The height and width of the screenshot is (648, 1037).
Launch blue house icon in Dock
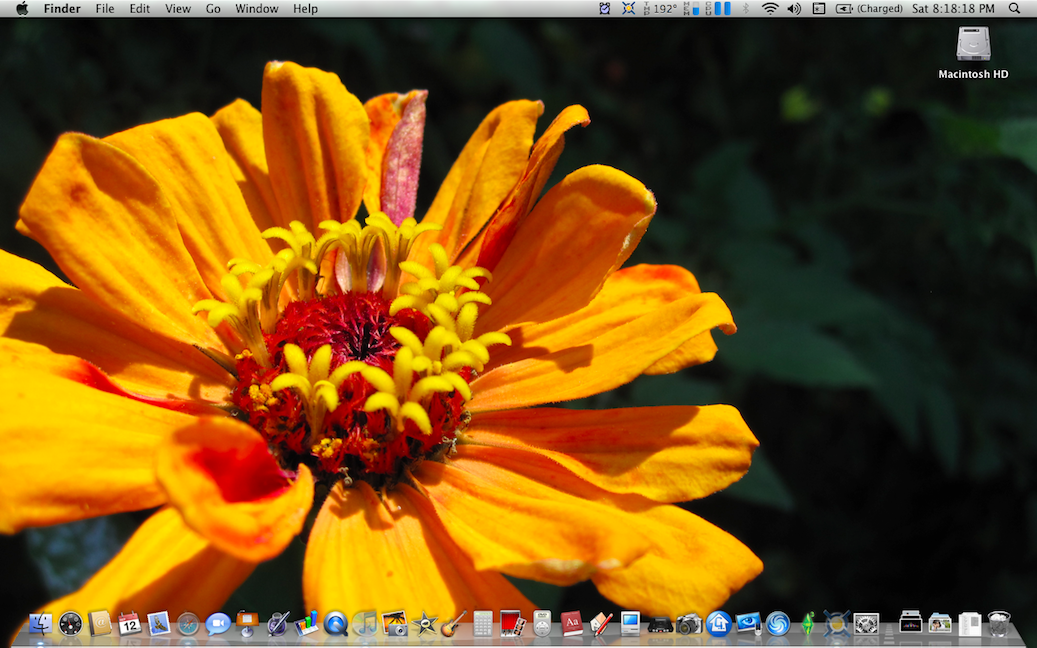[718, 624]
